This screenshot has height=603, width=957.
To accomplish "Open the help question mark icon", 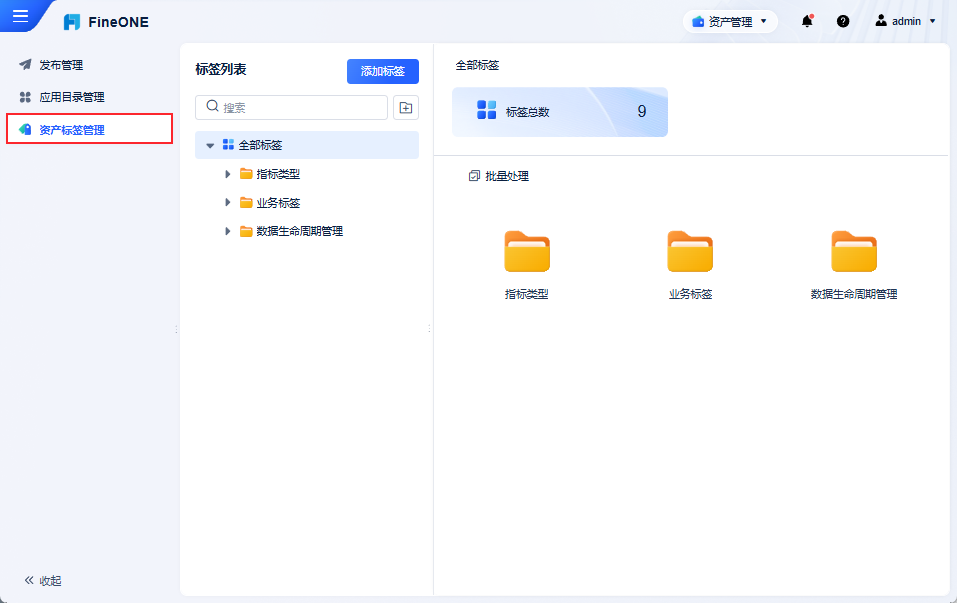I will (x=843, y=21).
